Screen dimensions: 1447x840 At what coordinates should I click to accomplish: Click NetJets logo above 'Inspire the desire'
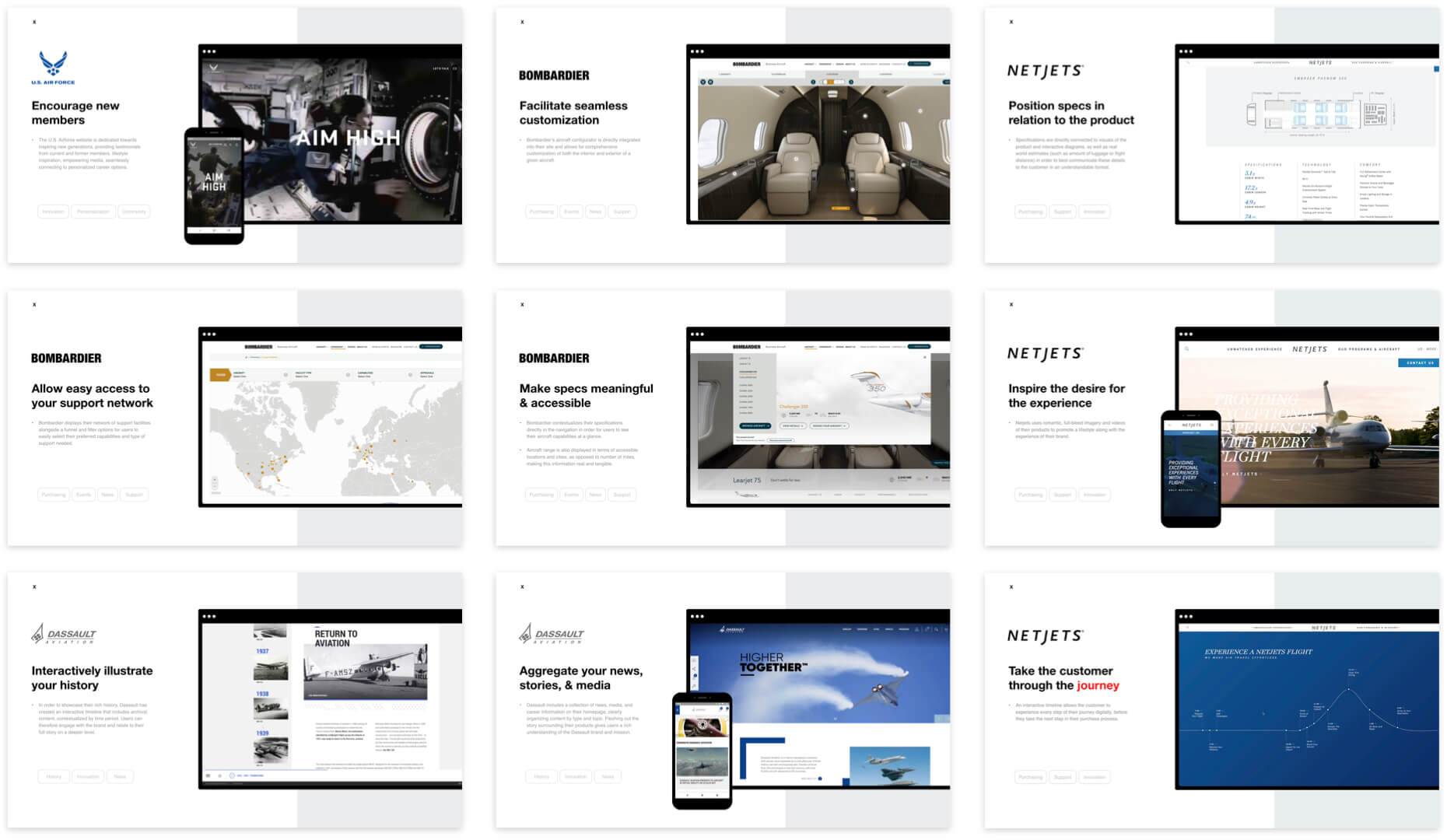click(1045, 354)
